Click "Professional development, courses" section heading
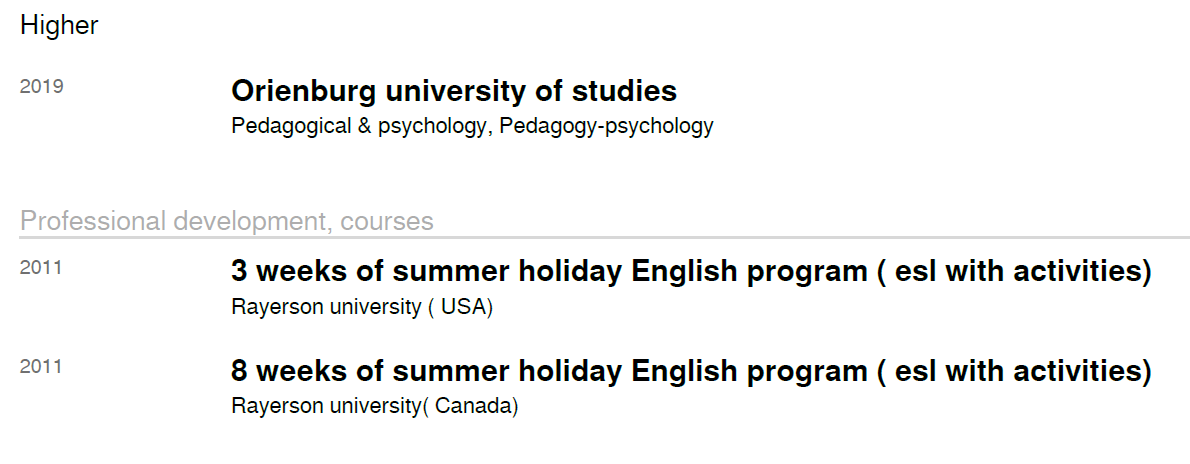This screenshot has height=464, width=1190. click(x=227, y=221)
